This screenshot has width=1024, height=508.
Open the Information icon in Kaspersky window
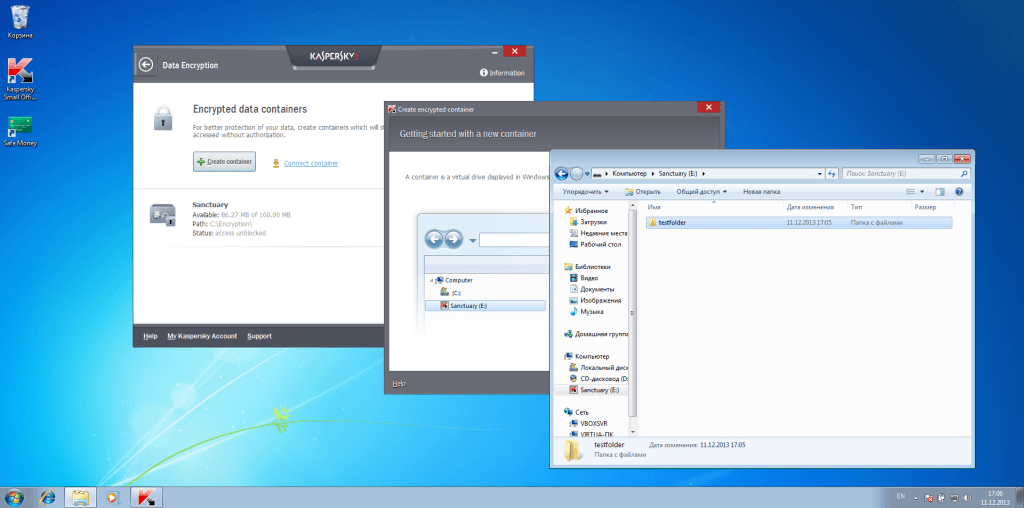484,73
